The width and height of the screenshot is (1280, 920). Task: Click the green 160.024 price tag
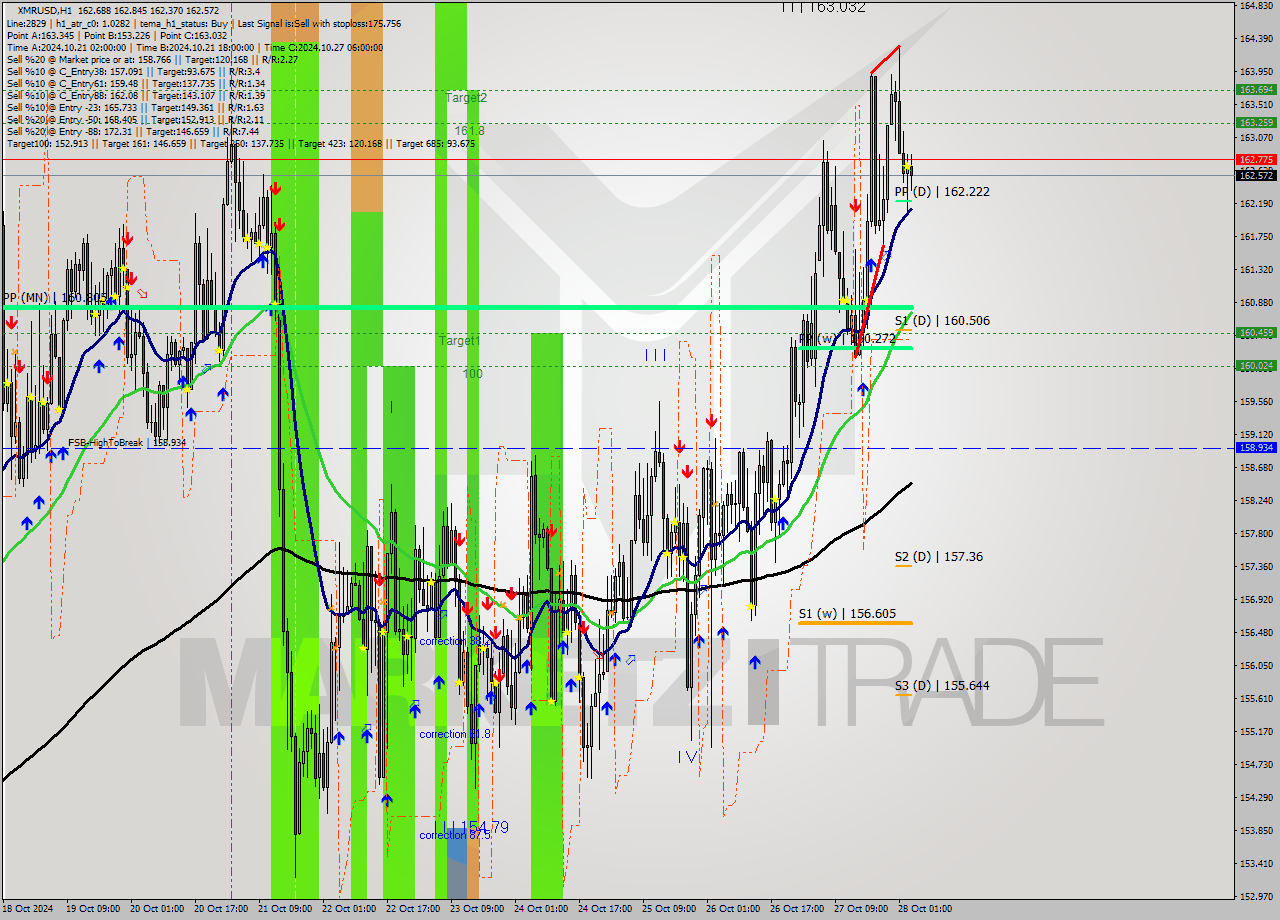coord(1255,366)
